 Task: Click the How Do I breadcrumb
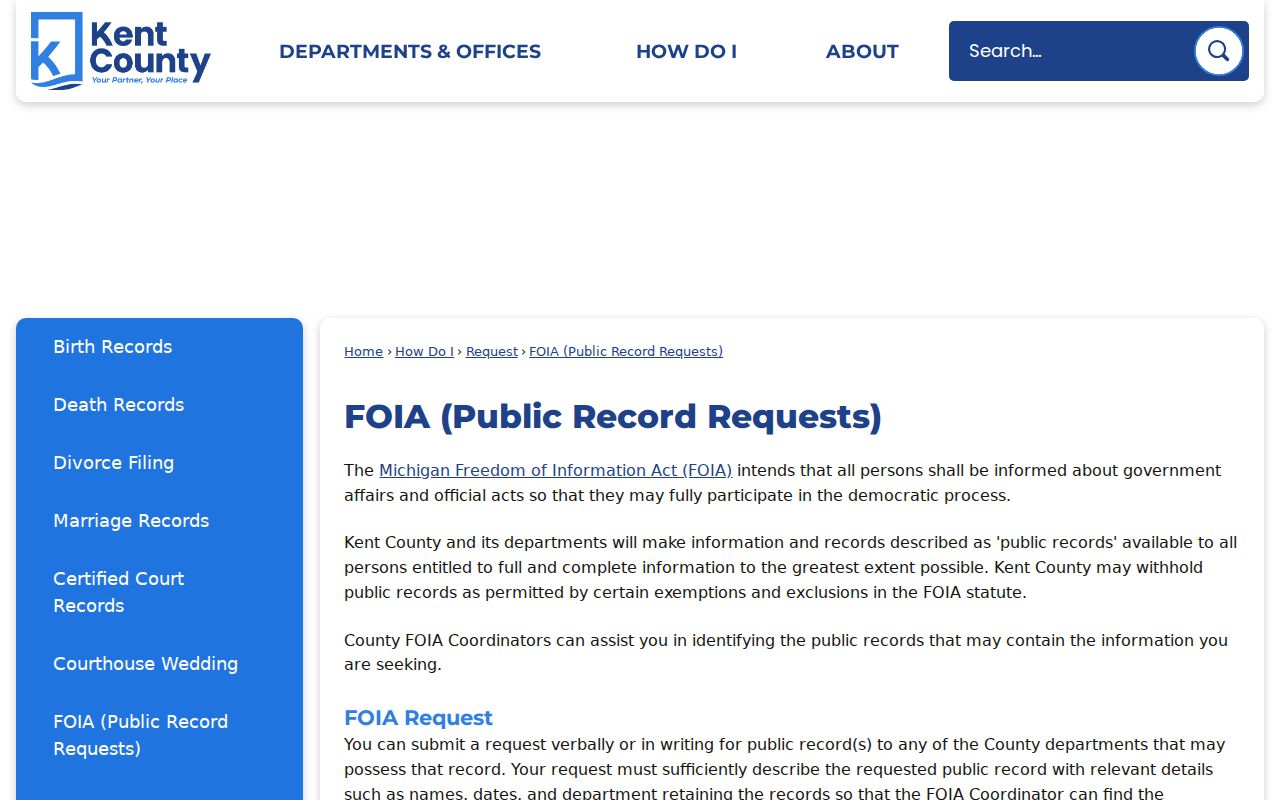(424, 351)
